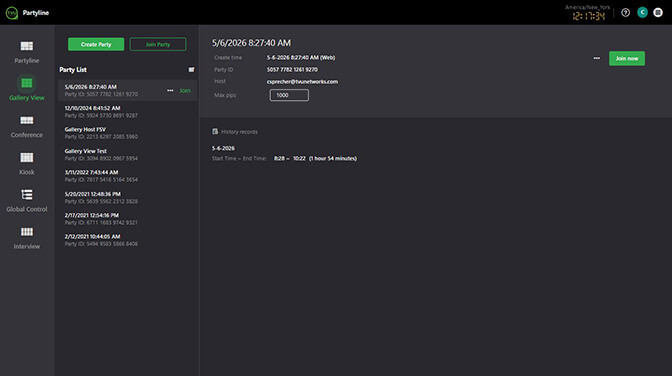
Task: Open the help question mark icon
Action: (625, 12)
